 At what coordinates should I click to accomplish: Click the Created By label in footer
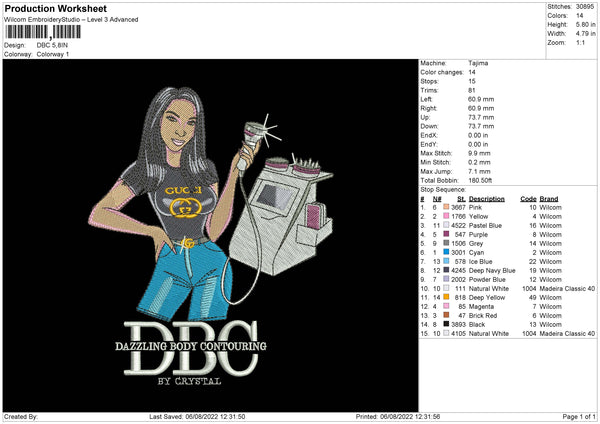[21, 416]
